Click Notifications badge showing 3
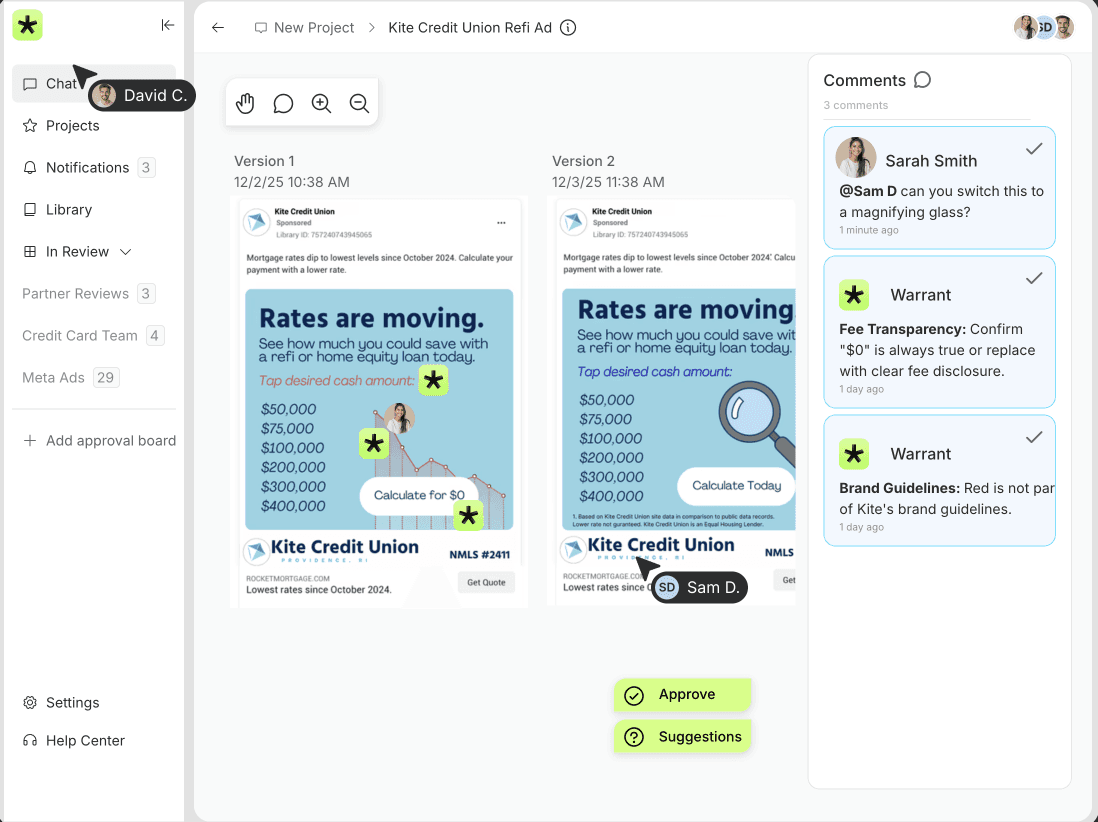This screenshot has width=1098, height=822. (146, 167)
